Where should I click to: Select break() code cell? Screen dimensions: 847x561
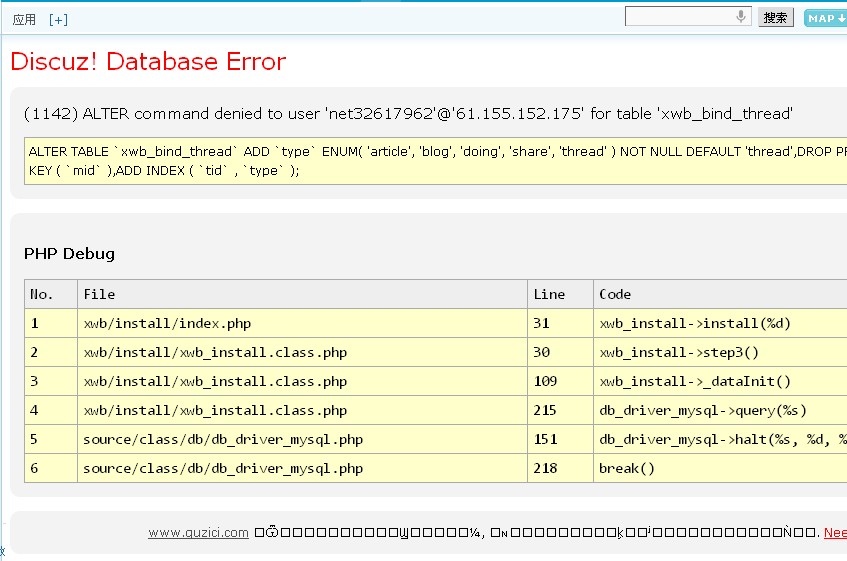721,468
